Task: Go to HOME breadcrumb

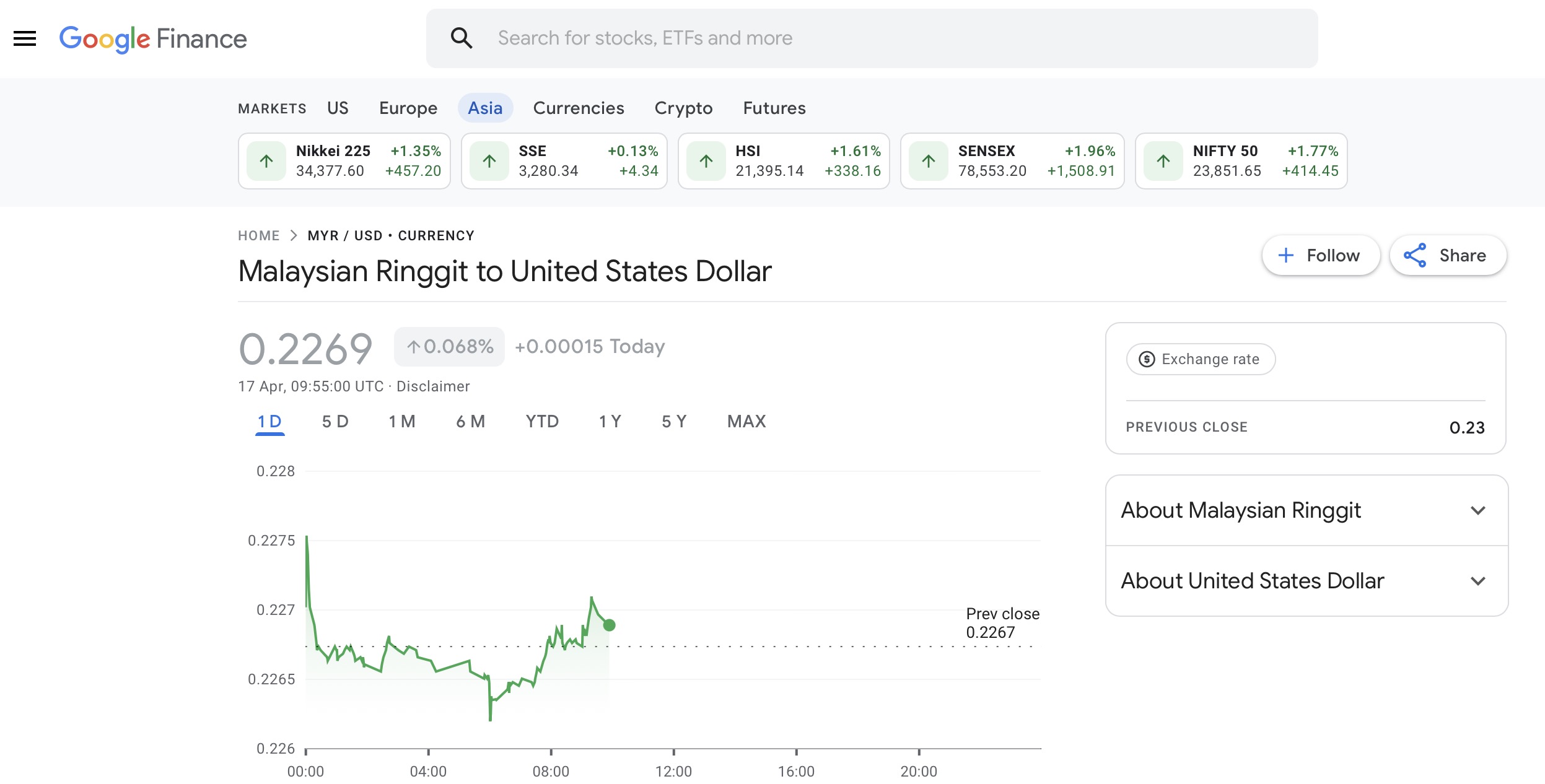Action: coord(259,235)
